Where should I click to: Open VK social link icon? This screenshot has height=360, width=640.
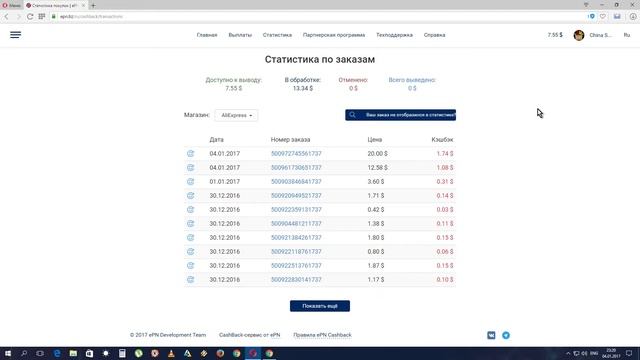point(491,335)
